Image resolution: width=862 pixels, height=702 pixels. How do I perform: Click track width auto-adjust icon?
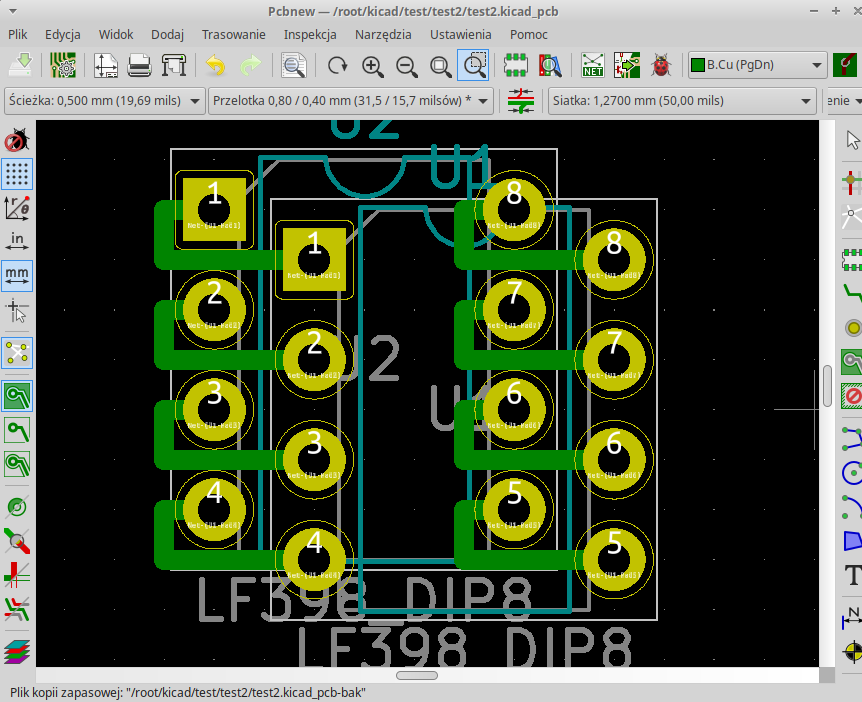(x=520, y=101)
